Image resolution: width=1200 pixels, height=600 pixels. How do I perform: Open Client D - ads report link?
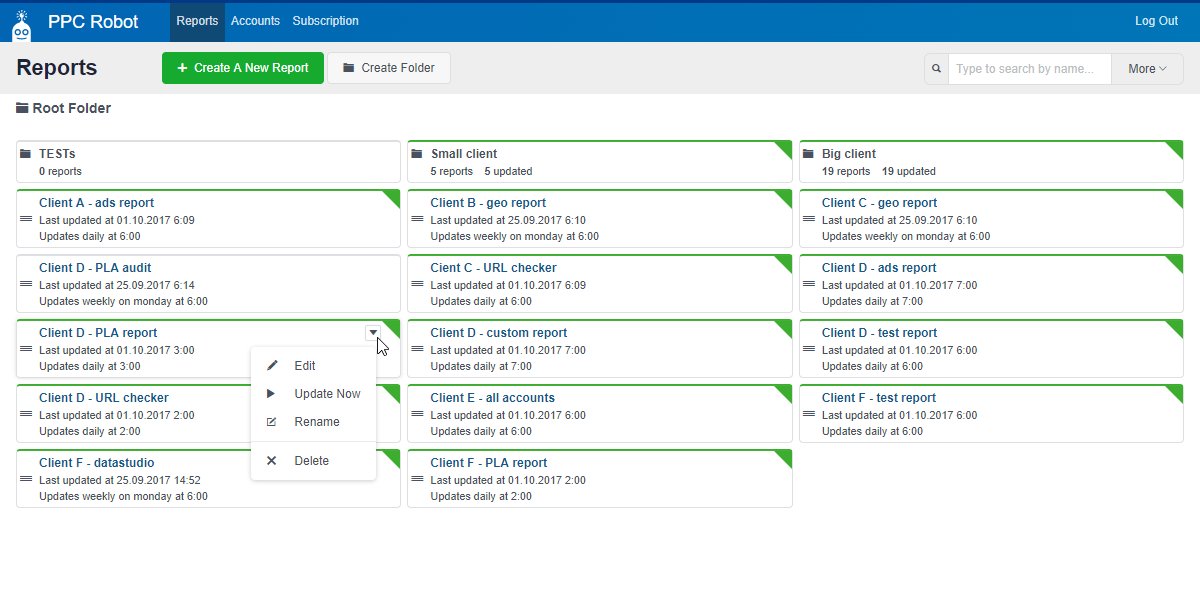(x=879, y=268)
